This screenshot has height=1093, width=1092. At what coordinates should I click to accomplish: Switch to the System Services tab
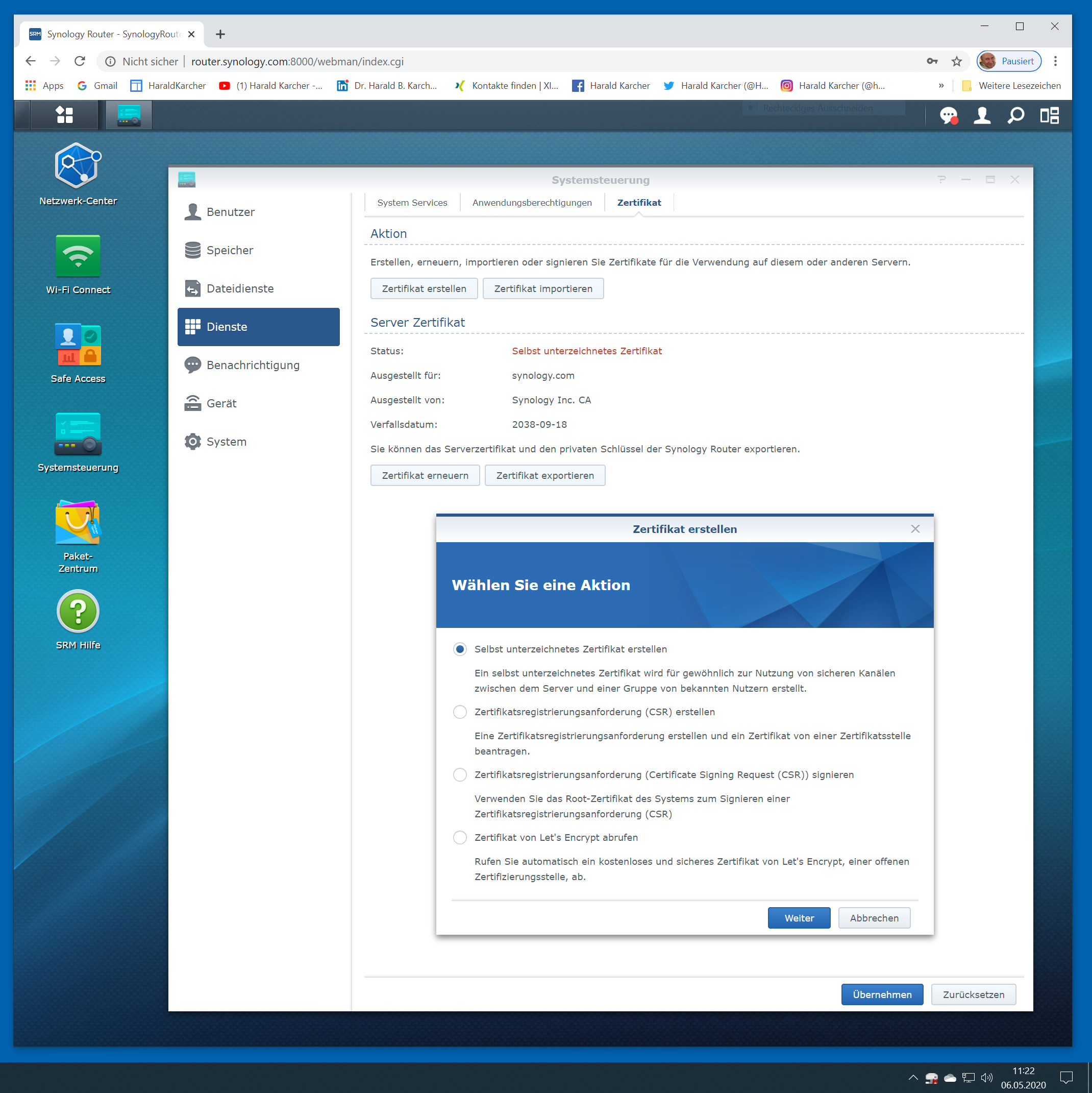pyautogui.click(x=412, y=203)
